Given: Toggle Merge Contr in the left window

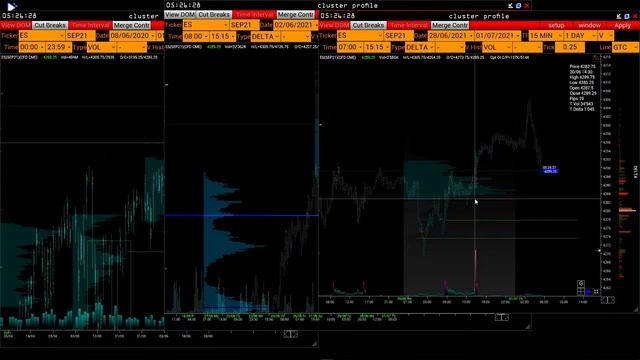Looking at the screenshot, I should click(x=132, y=25).
